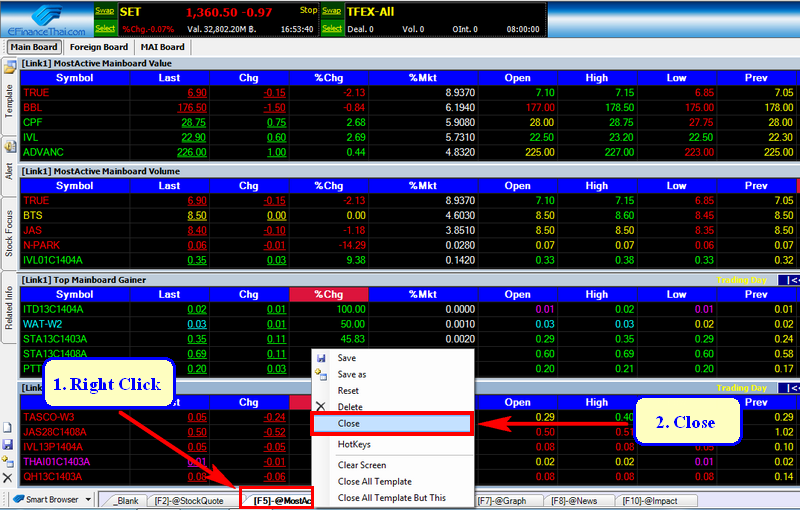The height and width of the screenshot is (510, 800).
Task: Open the [F10]-@Impact tab
Action: [650, 501]
